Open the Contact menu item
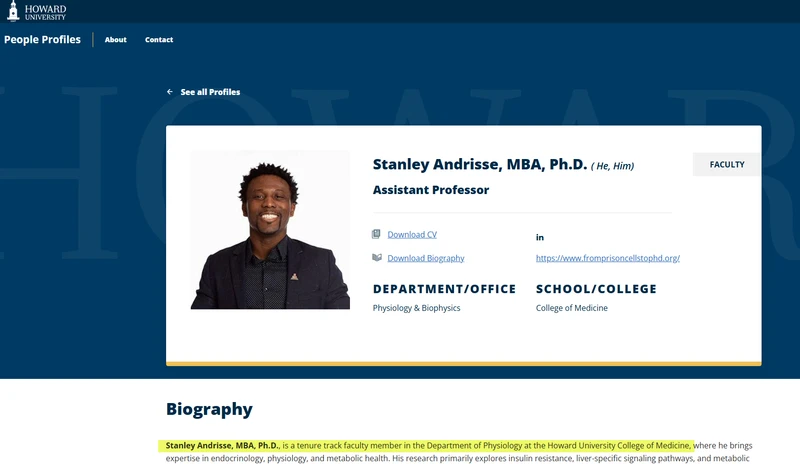This screenshot has width=800, height=464. [159, 39]
